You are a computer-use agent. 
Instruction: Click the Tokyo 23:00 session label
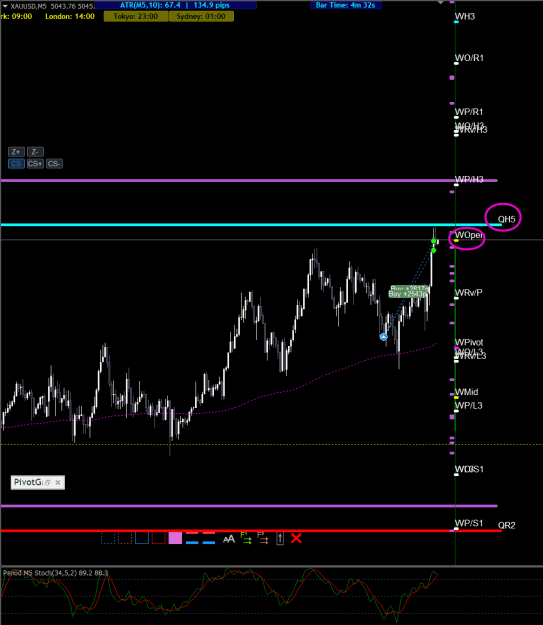point(136,16)
